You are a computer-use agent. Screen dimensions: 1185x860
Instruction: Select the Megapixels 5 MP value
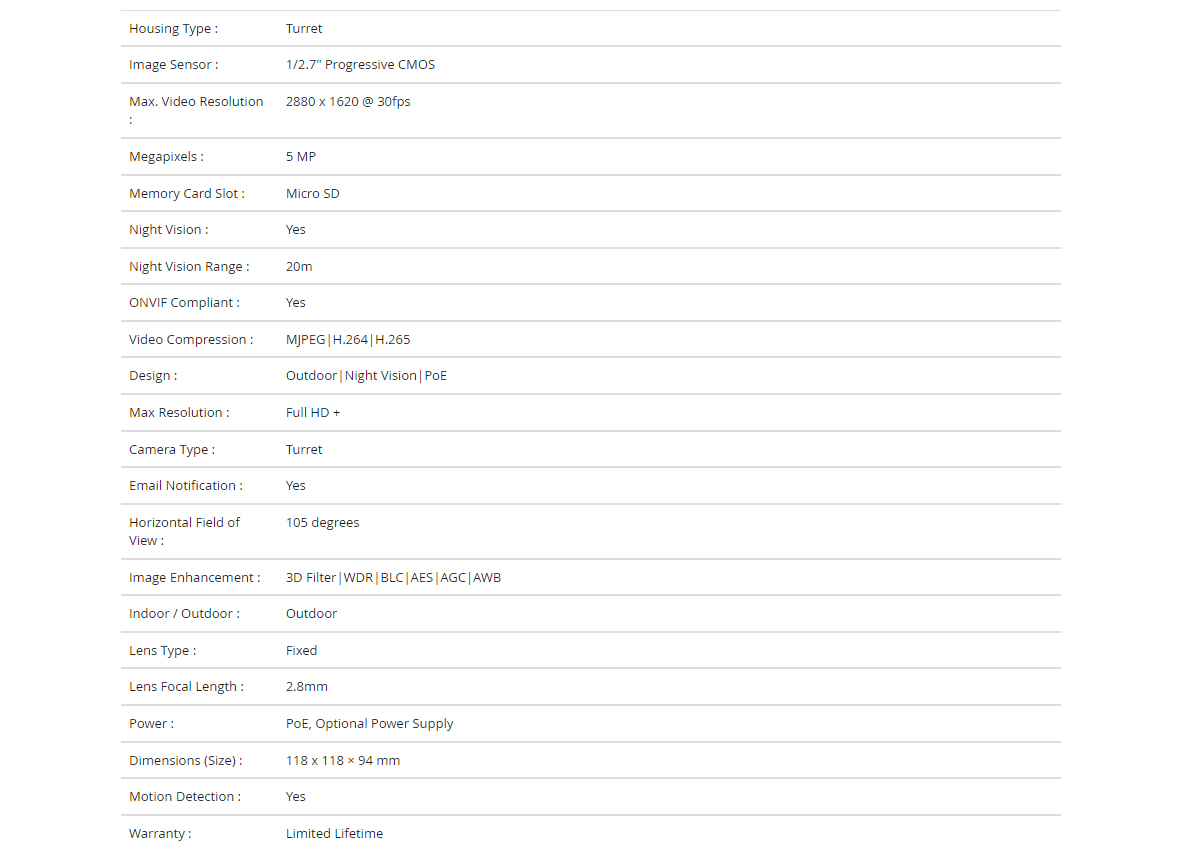click(x=301, y=157)
